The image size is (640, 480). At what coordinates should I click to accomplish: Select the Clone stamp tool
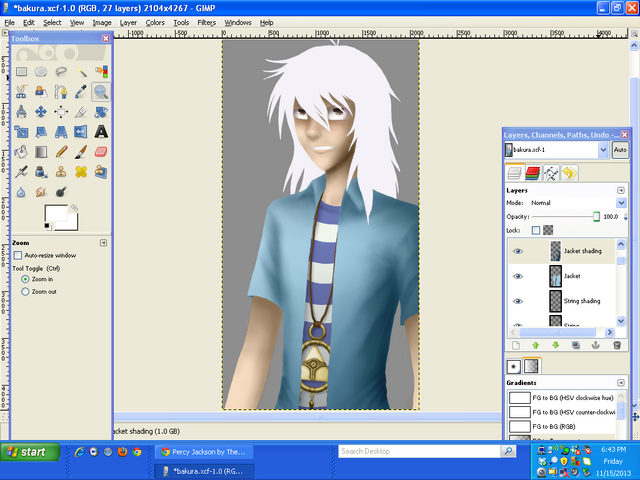(x=61, y=172)
